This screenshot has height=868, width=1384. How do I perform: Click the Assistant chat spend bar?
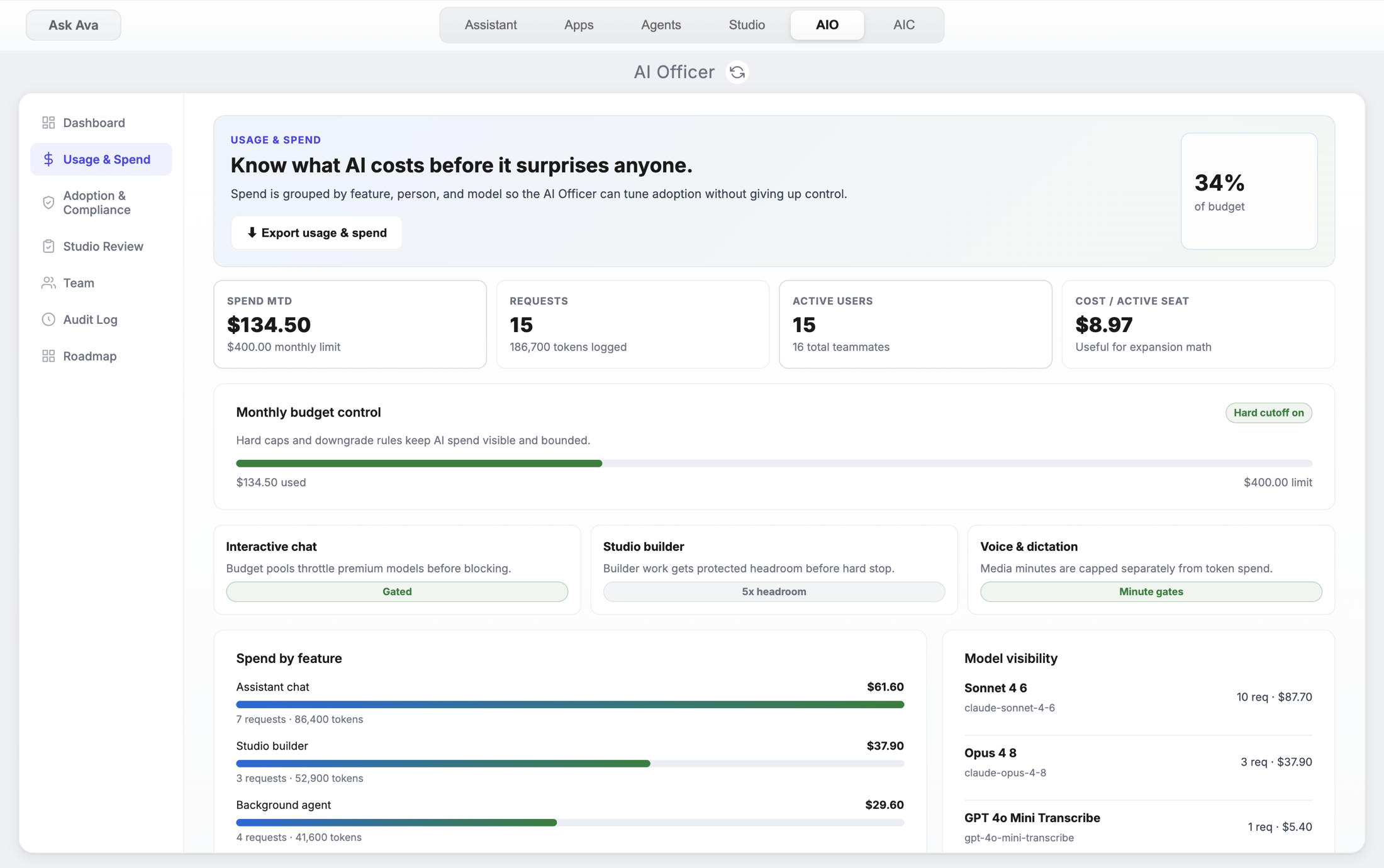pos(570,704)
